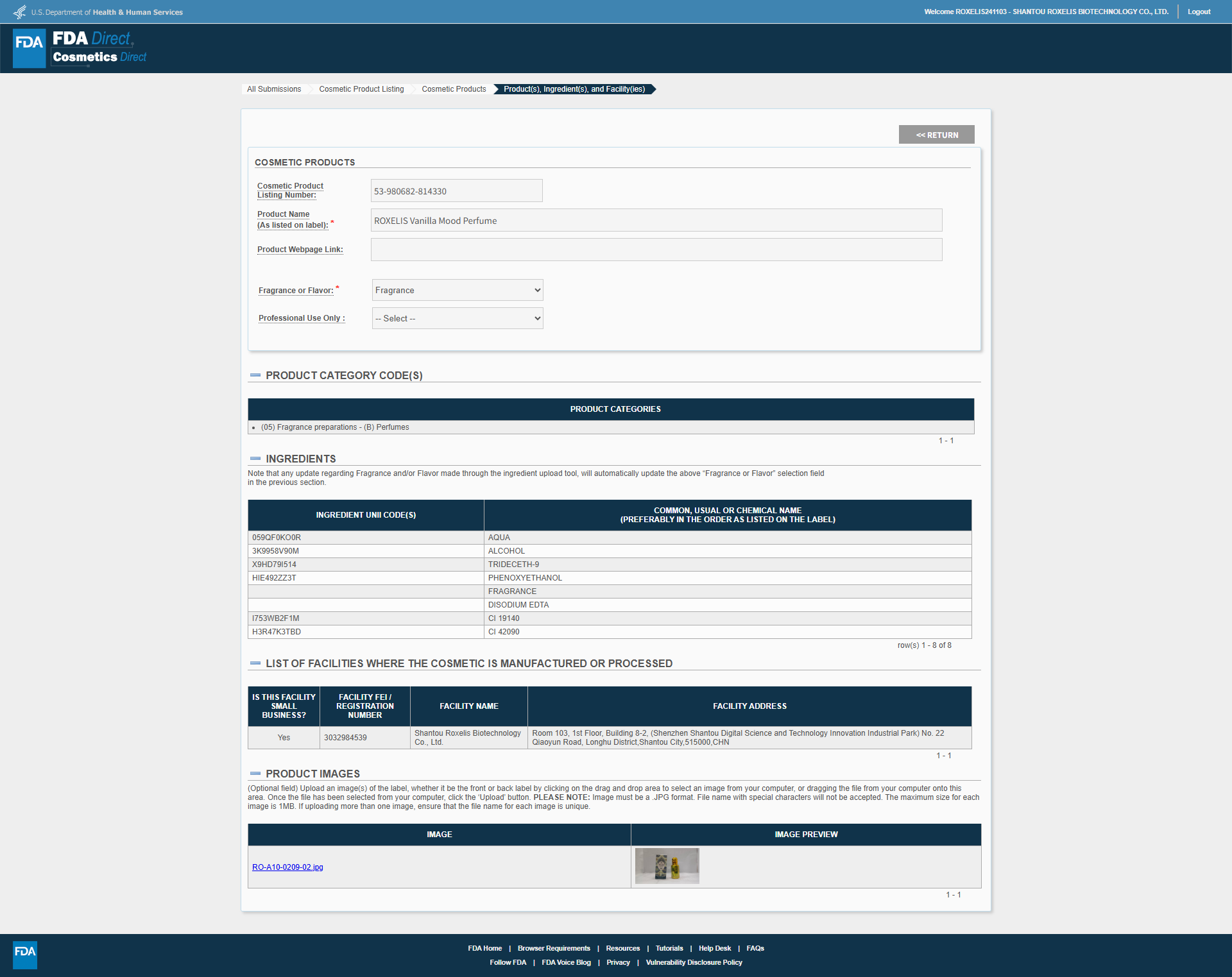
Task: Click the Product Categories table header
Action: (x=611, y=409)
